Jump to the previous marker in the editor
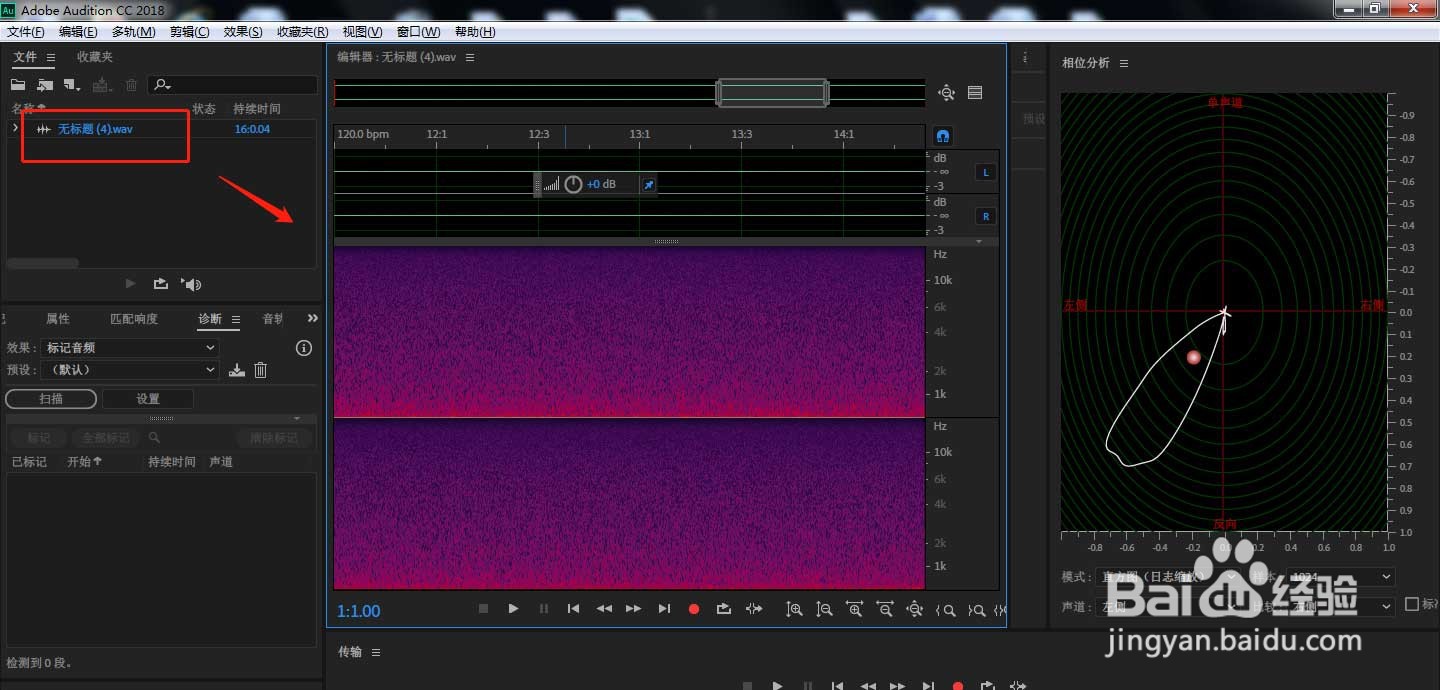1440x690 pixels. [573, 608]
